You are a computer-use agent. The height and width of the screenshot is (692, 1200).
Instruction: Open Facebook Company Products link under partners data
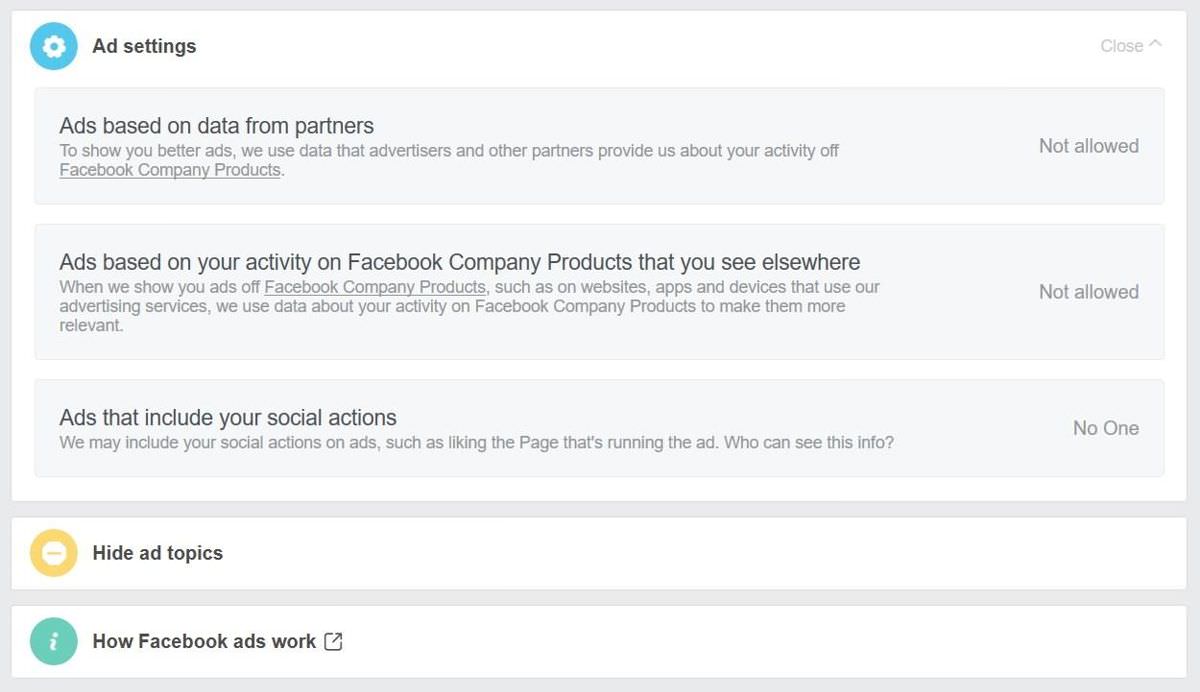coord(170,170)
